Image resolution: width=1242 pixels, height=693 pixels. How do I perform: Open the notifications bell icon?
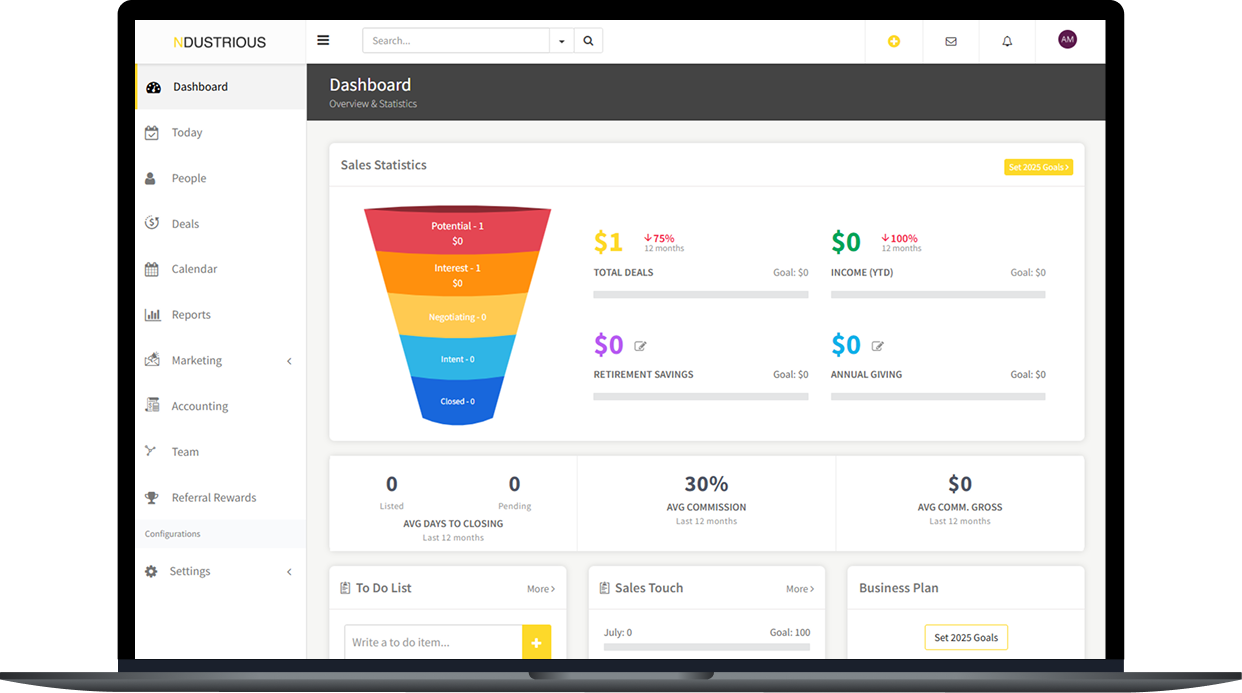tap(1007, 41)
